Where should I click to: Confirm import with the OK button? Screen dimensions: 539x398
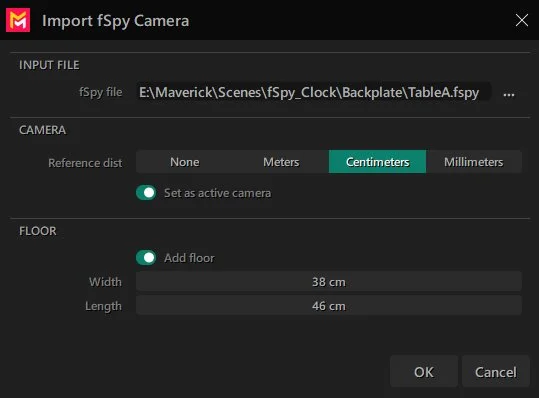(x=424, y=372)
